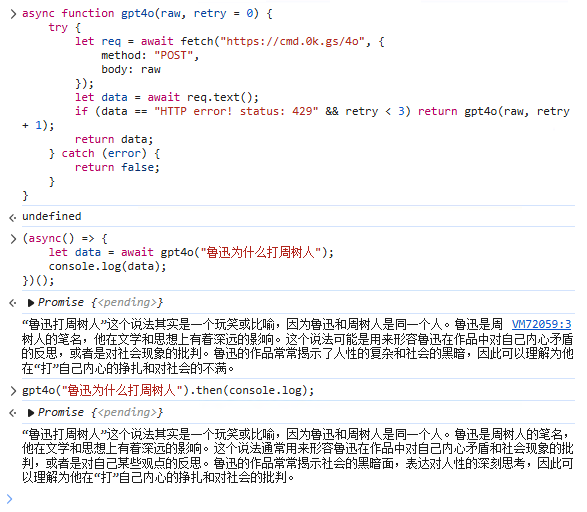Viewport: 587px width, 512px height.
Task: Click the 'undefined' return value text
Action: click(52, 216)
